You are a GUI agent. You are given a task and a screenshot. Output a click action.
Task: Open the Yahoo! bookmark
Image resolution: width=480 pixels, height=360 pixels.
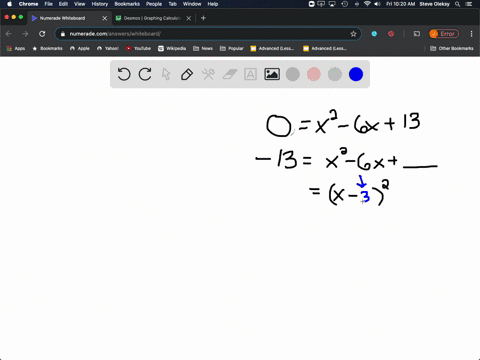point(108,48)
